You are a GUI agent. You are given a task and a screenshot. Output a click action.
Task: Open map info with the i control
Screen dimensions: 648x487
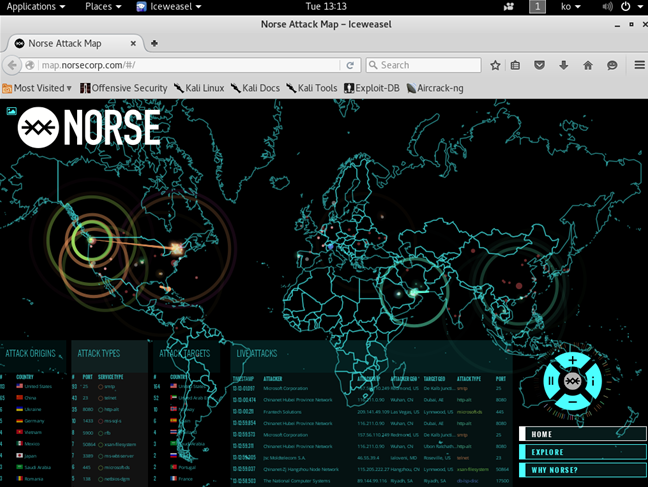(x=593, y=381)
